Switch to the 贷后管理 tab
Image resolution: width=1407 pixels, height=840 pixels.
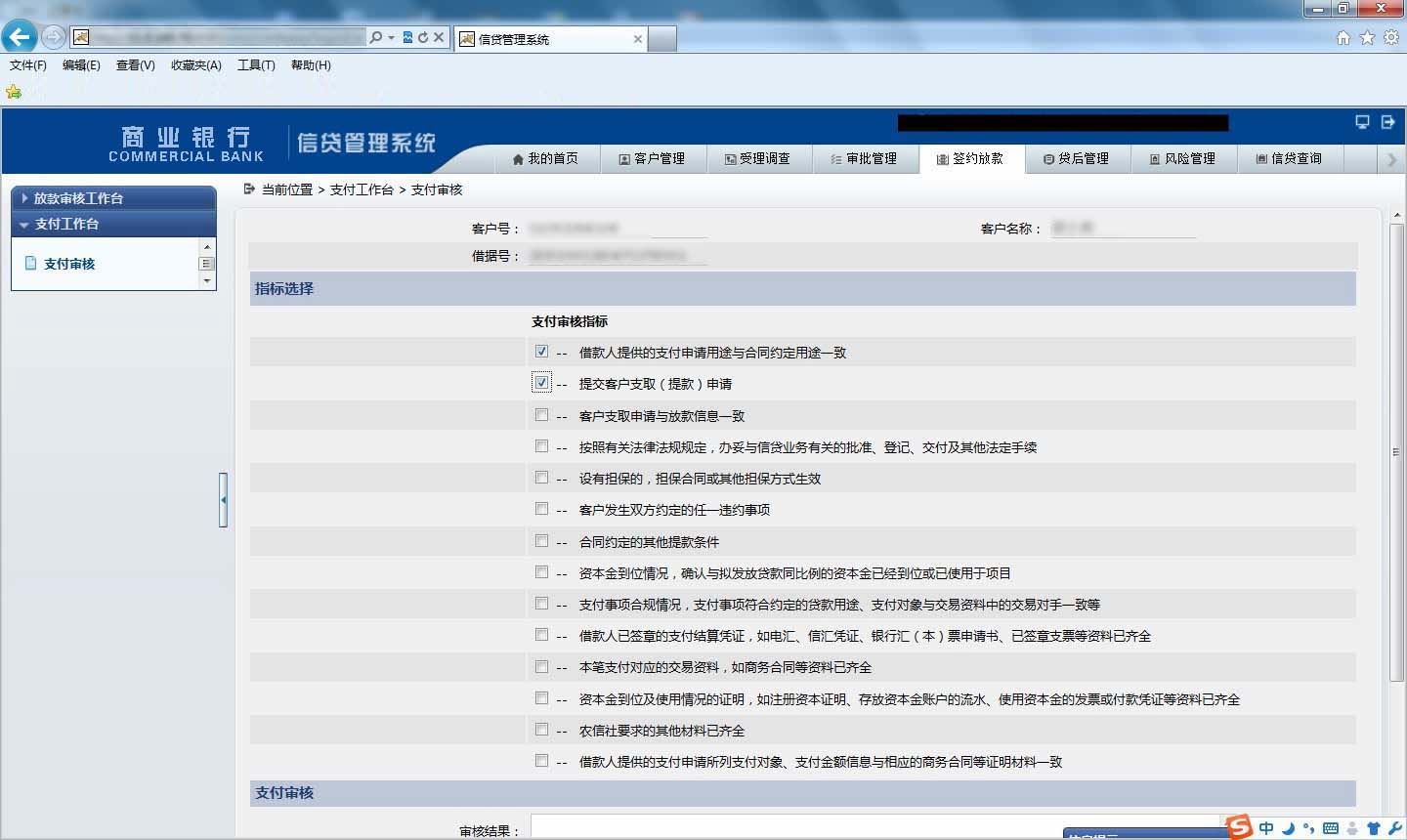pyautogui.click(x=1077, y=158)
